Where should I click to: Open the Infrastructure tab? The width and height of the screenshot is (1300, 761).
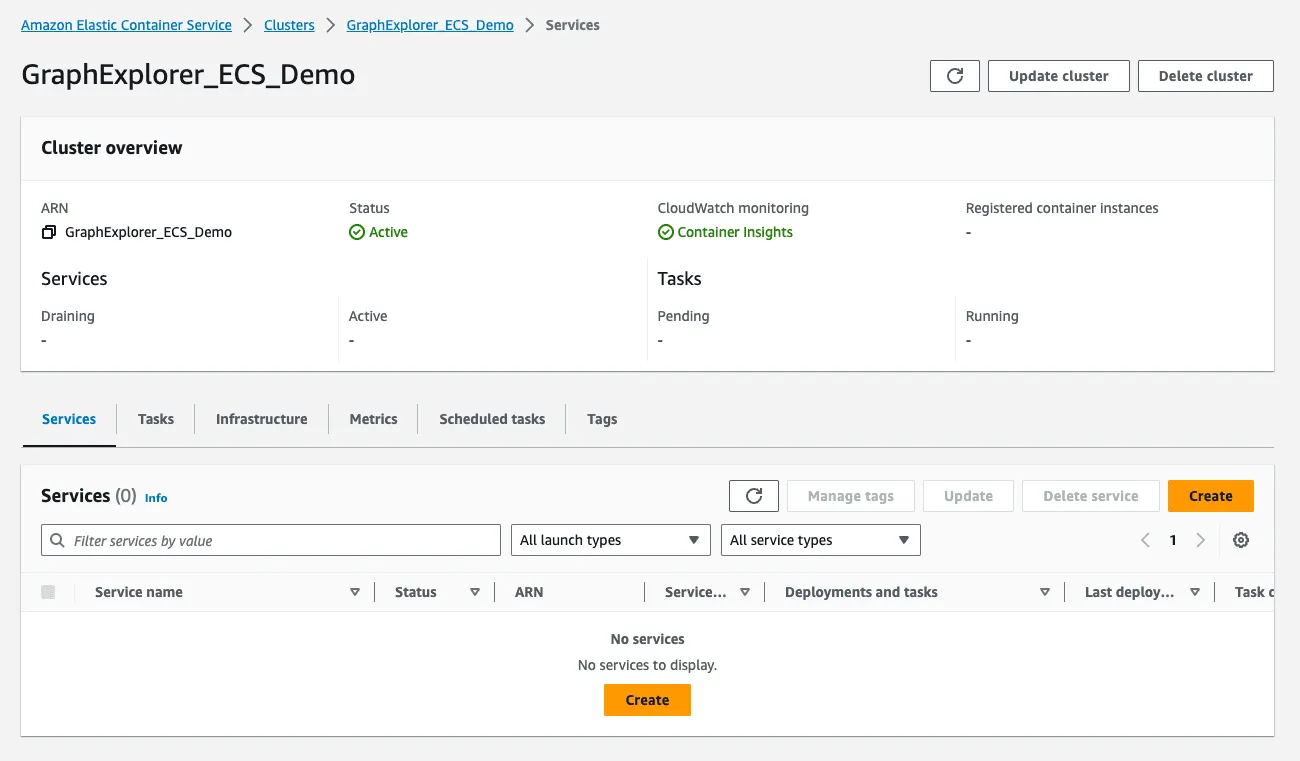[262, 419]
